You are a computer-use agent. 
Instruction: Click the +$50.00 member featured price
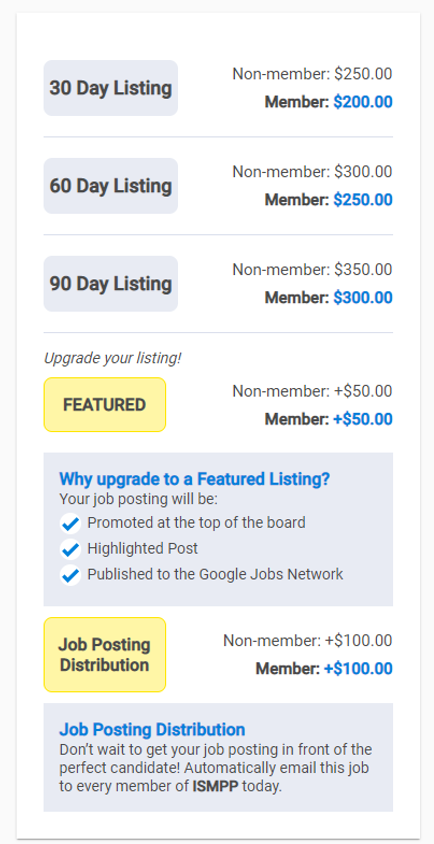[363, 419]
